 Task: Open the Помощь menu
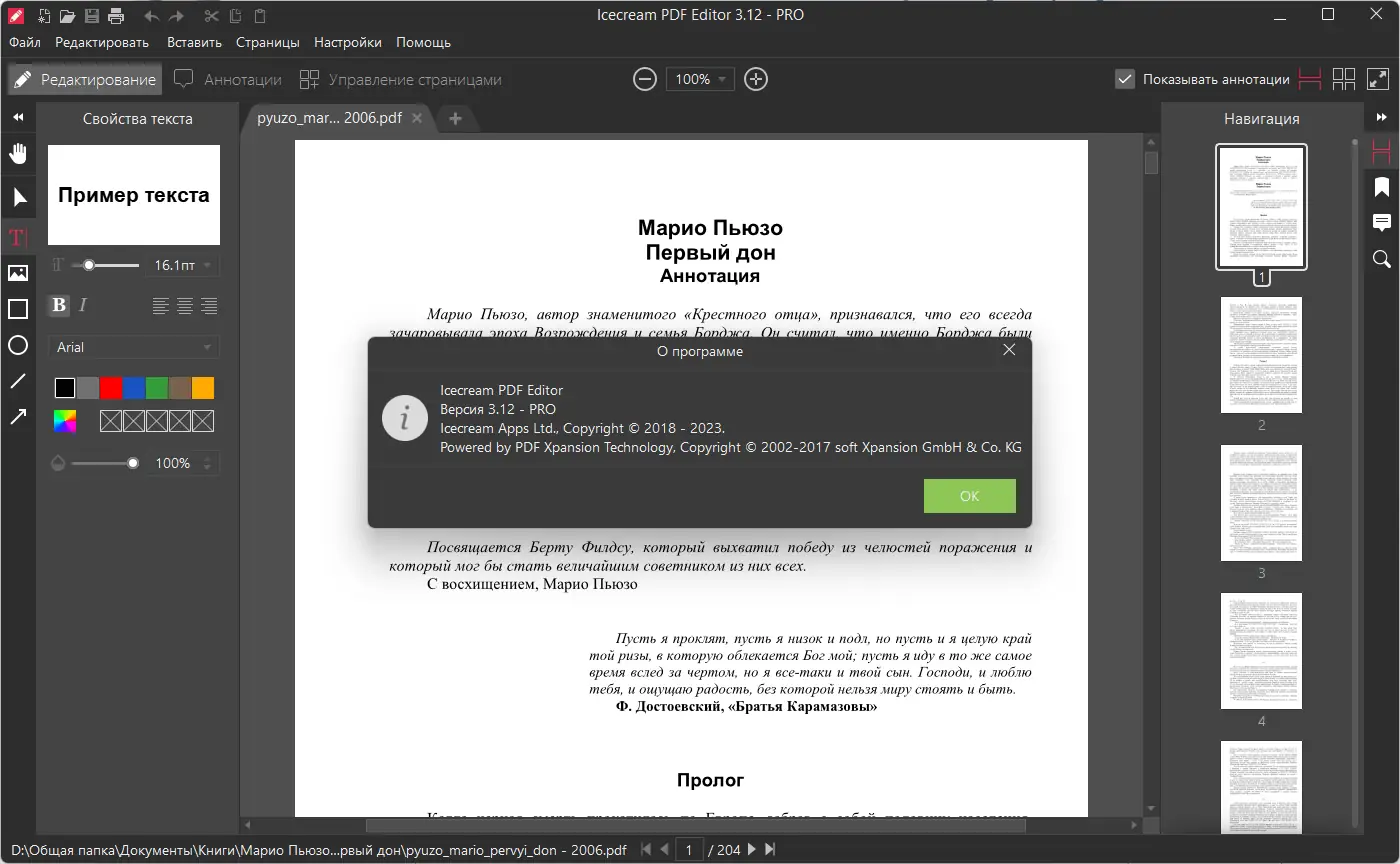tap(424, 43)
